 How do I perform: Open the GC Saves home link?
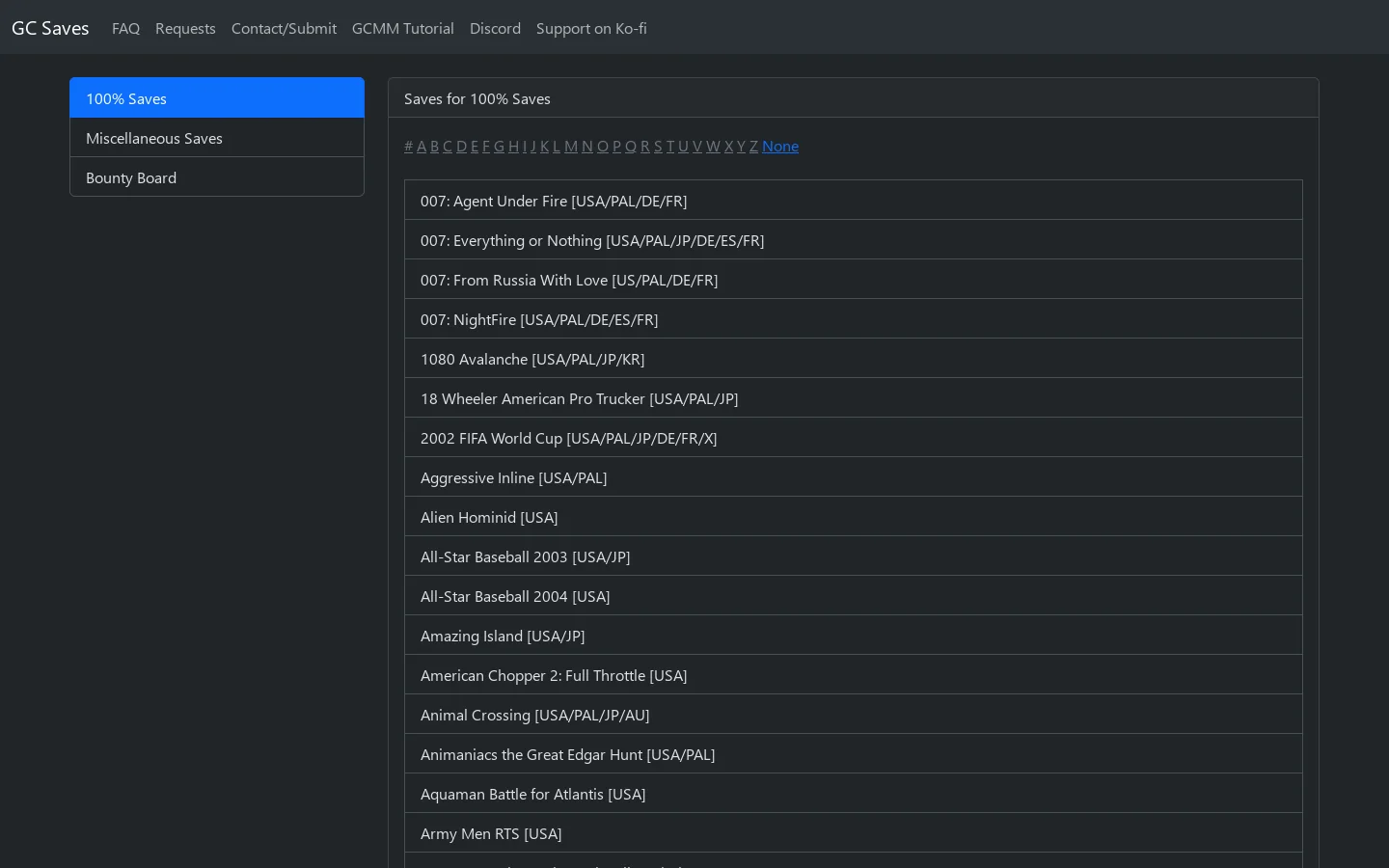(50, 28)
